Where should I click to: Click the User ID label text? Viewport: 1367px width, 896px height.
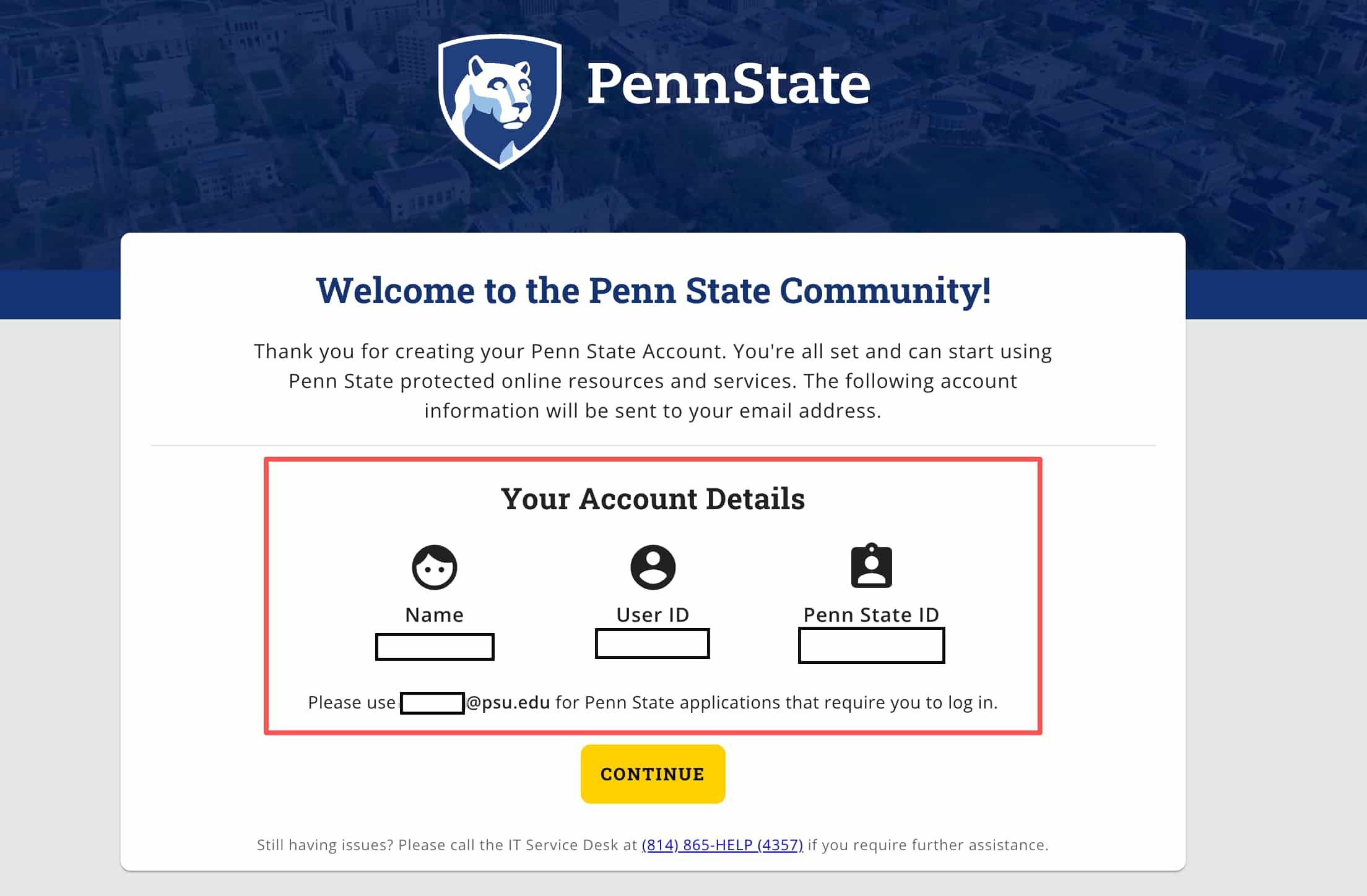pos(653,614)
